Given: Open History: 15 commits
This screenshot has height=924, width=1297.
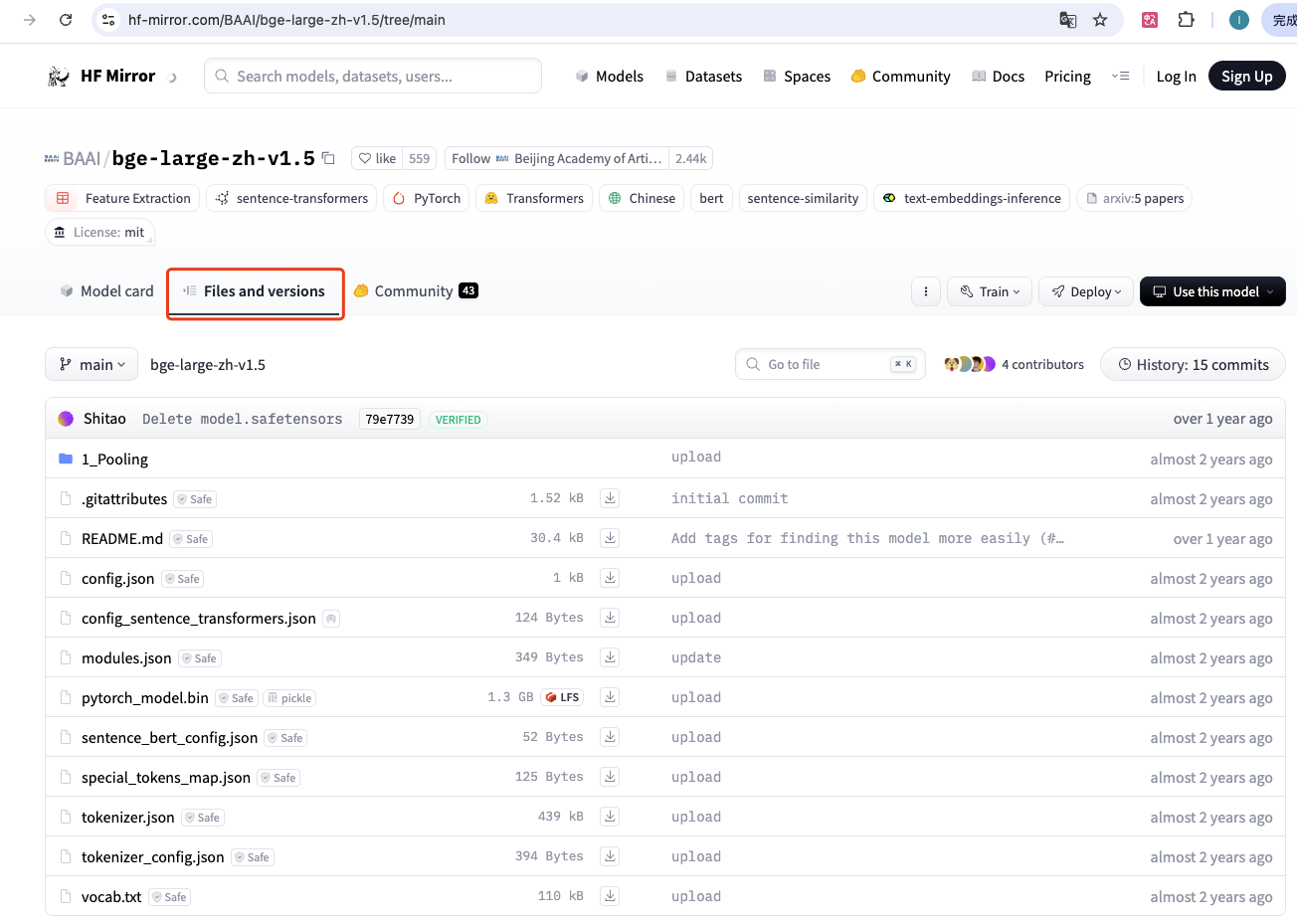Looking at the screenshot, I should pyautogui.click(x=1193, y=364).
